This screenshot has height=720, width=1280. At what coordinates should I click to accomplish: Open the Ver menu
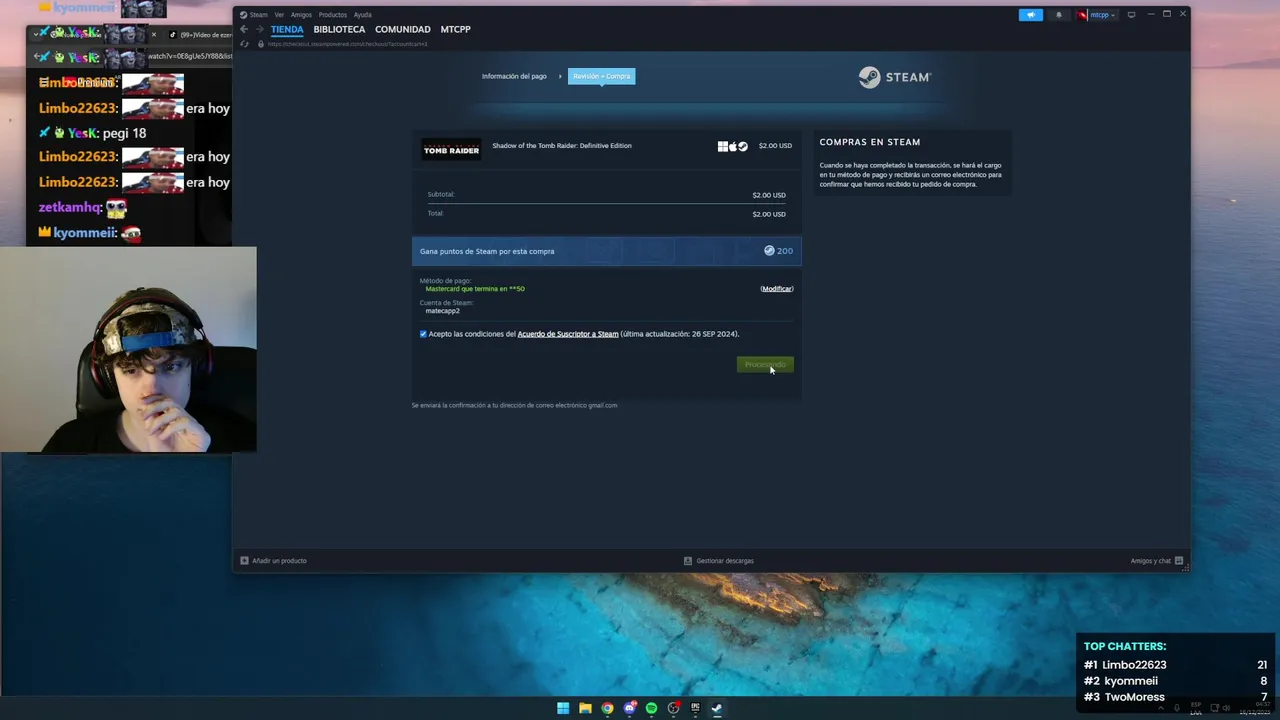[279, 15]
